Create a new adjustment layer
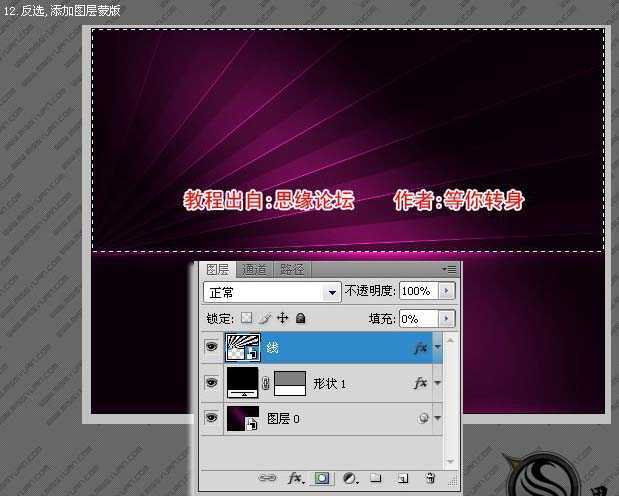Image resolution: width=619 pixels, height=496 pixels. (350, 479)
